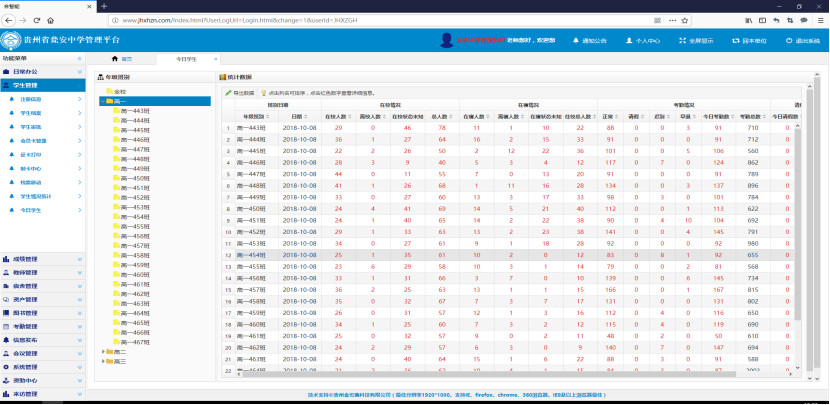Open 制卡中心 submenu item
Screen dimensions: 830x405
pos(42,168)
